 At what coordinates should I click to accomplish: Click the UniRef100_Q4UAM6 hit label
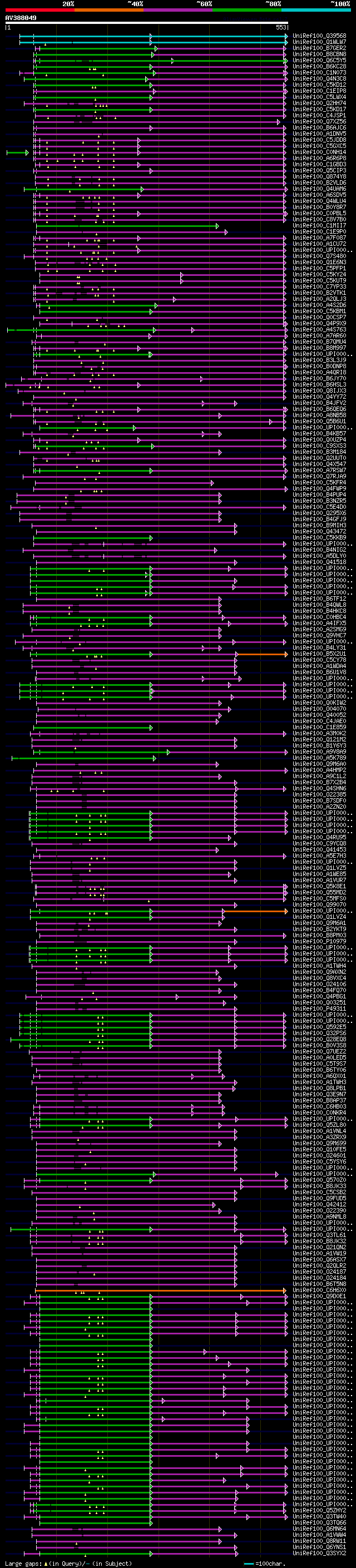pyautogui.click(x=319, y=189)
